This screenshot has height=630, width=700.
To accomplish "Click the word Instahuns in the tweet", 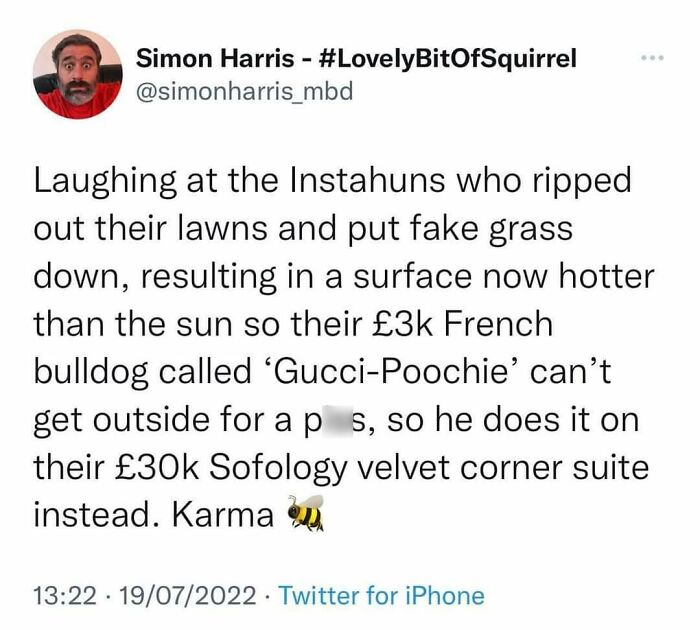I will (367, 180).
